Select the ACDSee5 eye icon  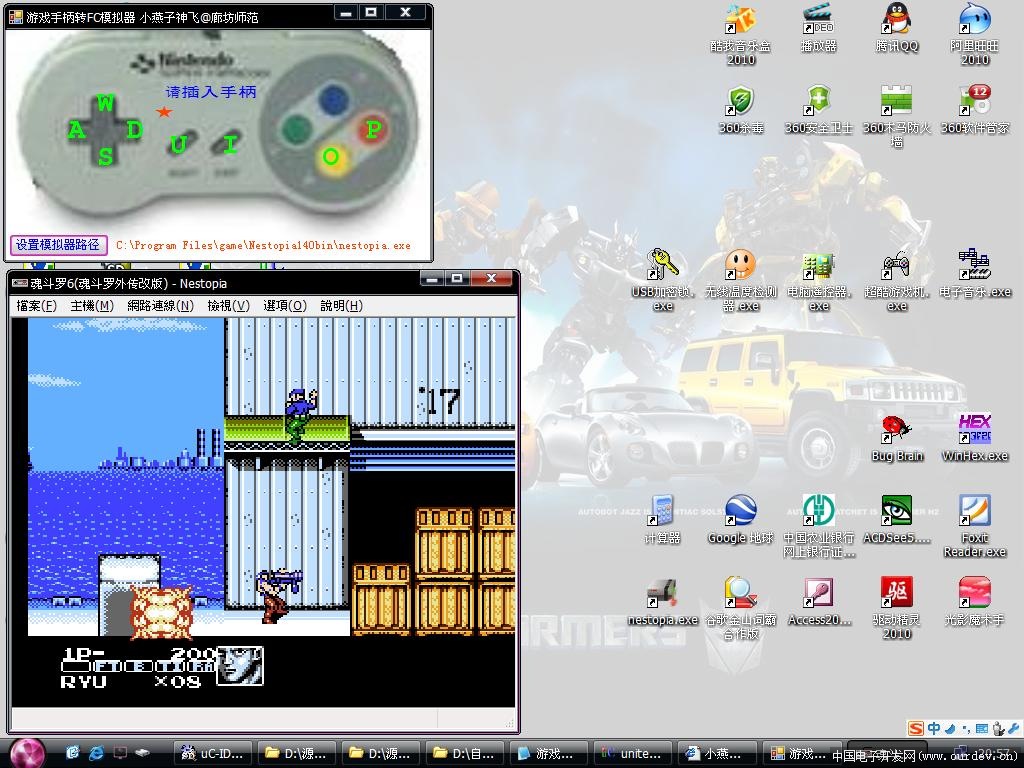click(897, 519)
